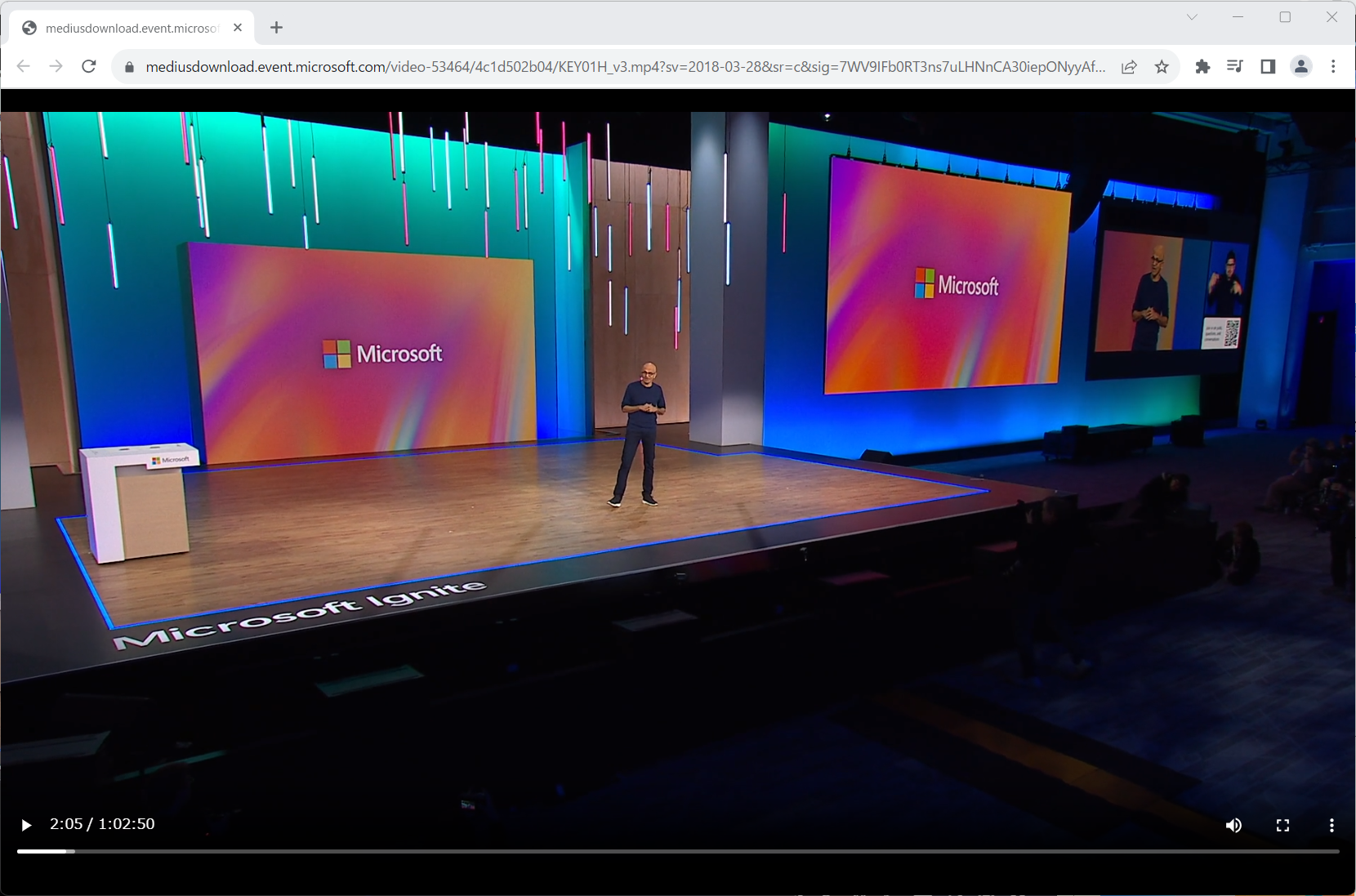Play the Microsoft Ignite video
This screenshot has height=896, width=1356.
tap(26, 825)
